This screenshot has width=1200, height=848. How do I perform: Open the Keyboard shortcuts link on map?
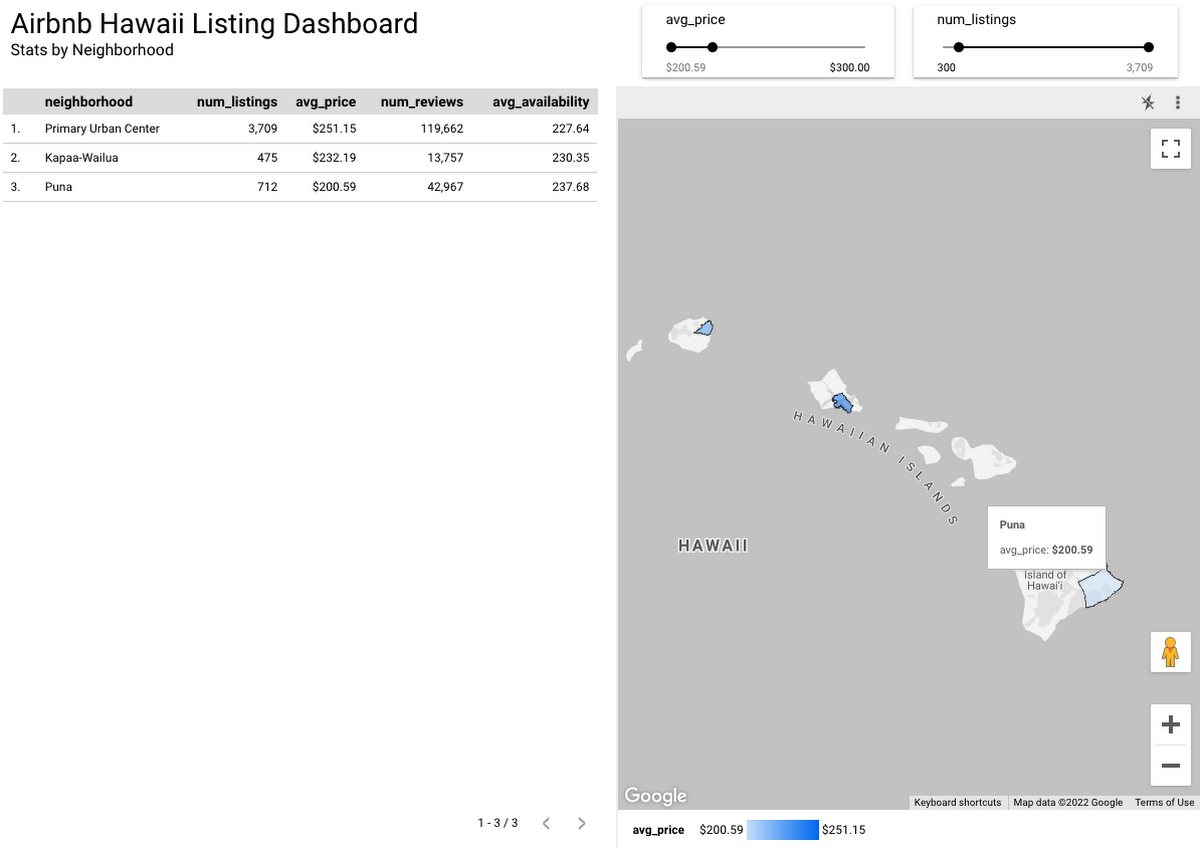(x=957, y=802)
